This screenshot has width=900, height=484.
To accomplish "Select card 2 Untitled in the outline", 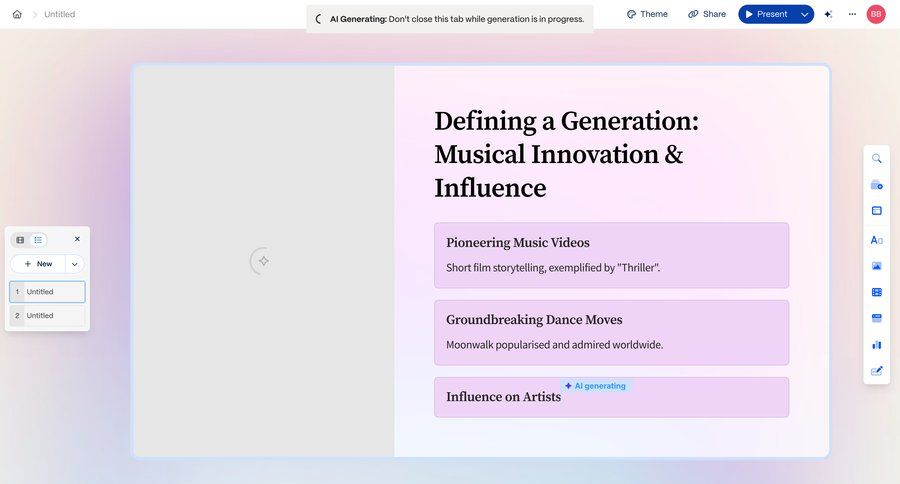I will [x=47, y=316].
